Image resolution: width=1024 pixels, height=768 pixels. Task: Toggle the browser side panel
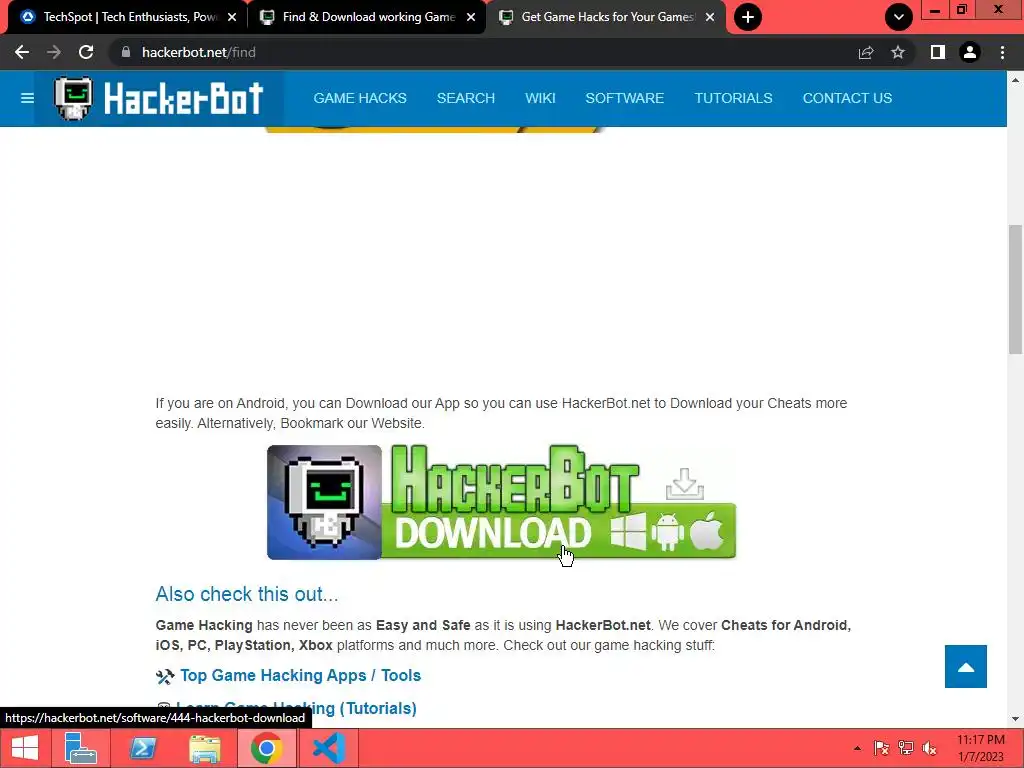[x=938, y=52]
